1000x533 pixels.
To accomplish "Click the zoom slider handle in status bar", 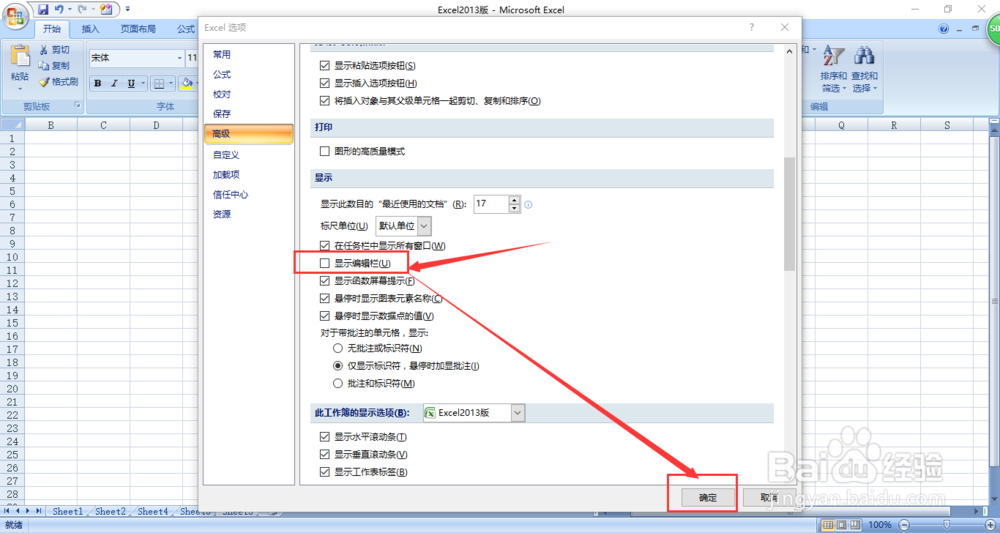I will [x=946, y=525].
